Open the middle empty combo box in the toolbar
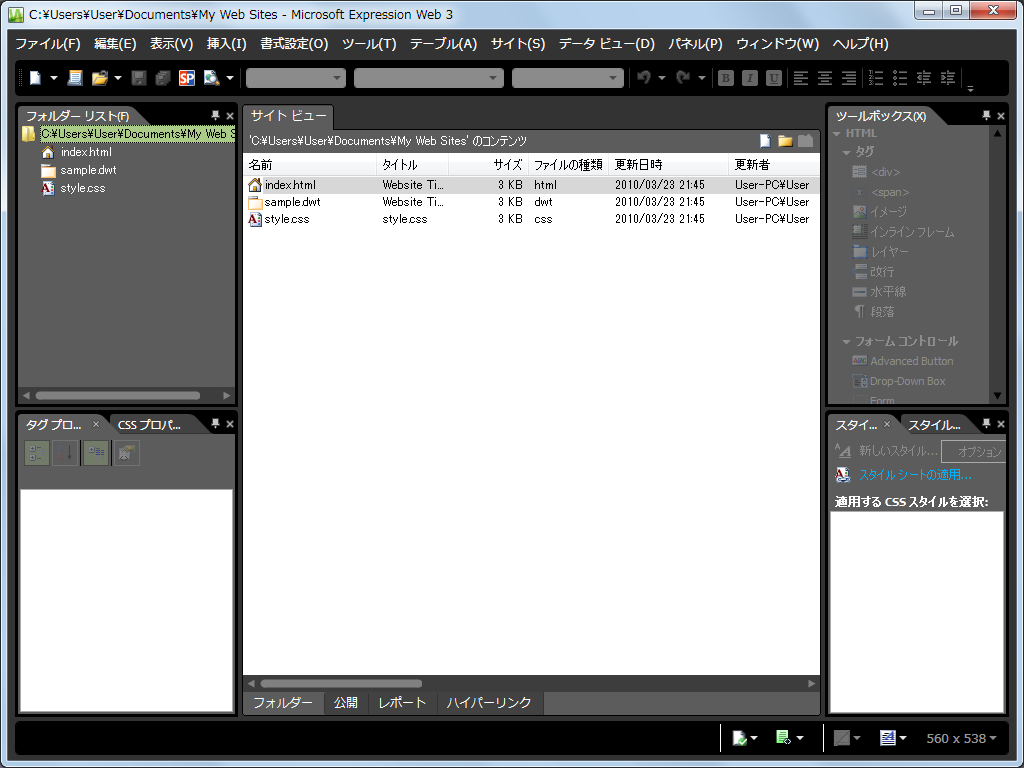 [429, 78]
